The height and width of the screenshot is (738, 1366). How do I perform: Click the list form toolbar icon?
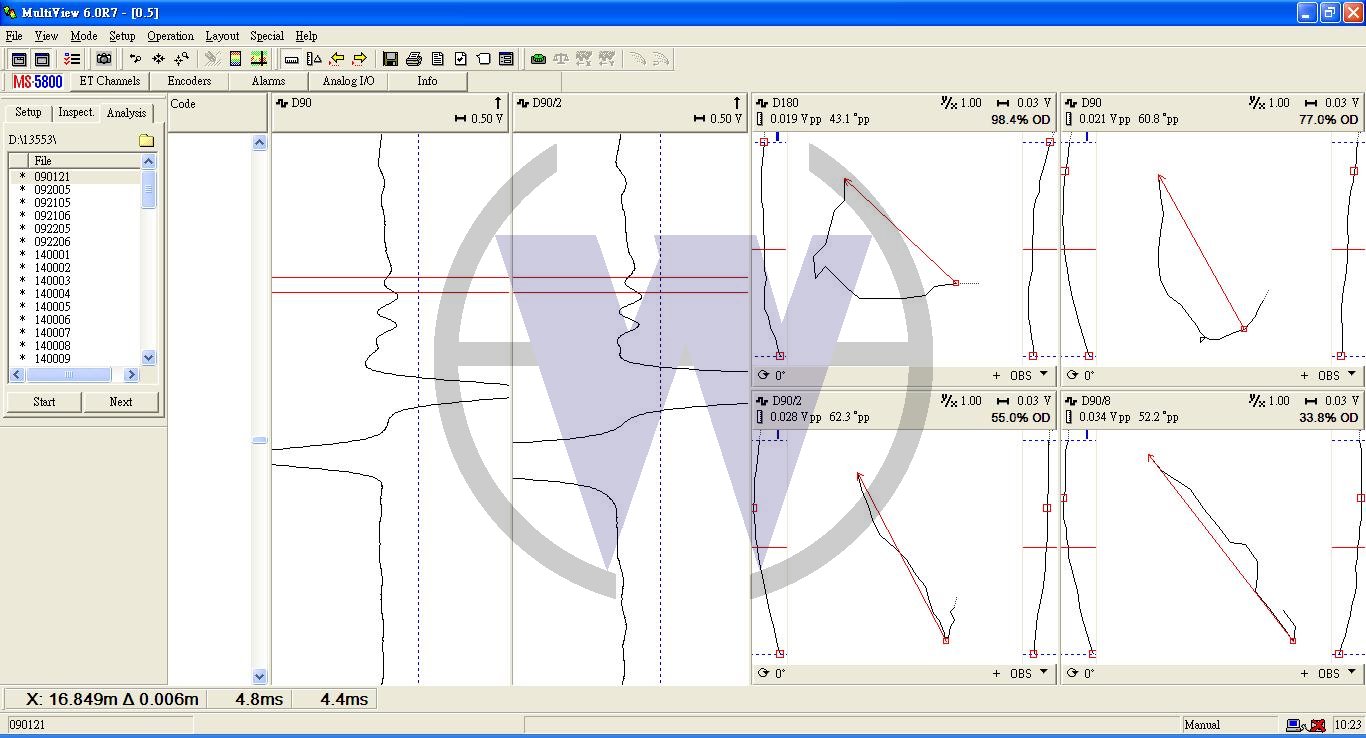click(506, 59)
